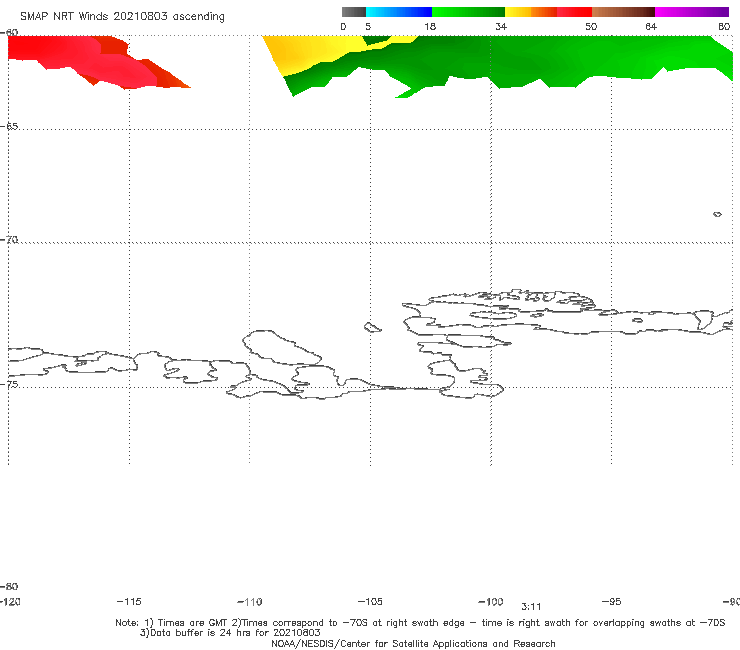Click the color bar label '34'
This screenshot has width=740, height=650.
[x=501, y=27]
